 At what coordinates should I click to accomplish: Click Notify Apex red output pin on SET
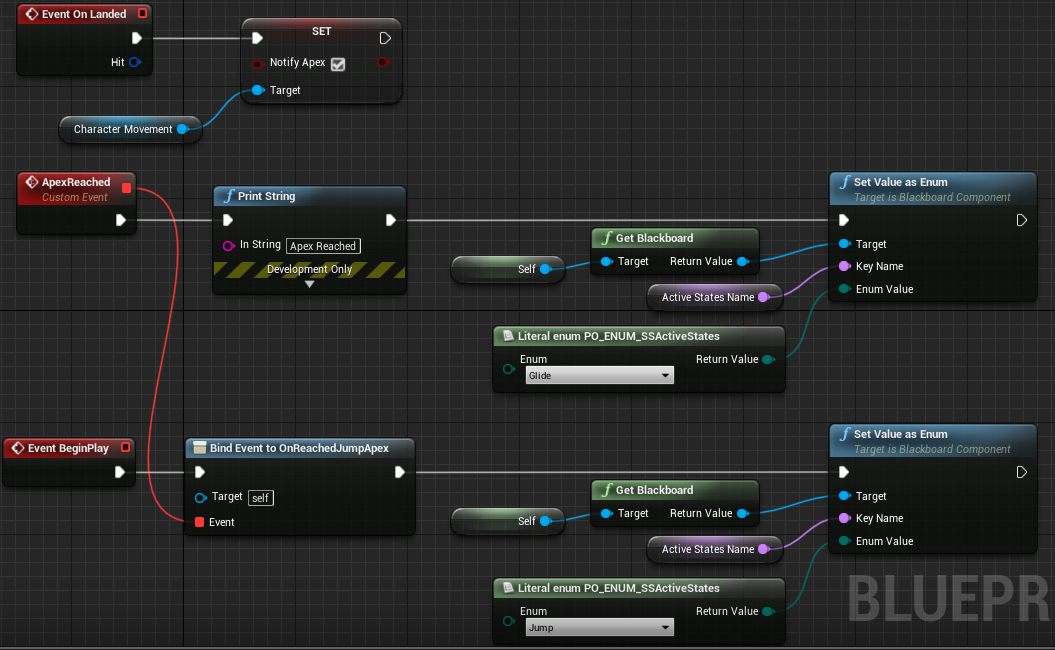(x=383, y=62)
